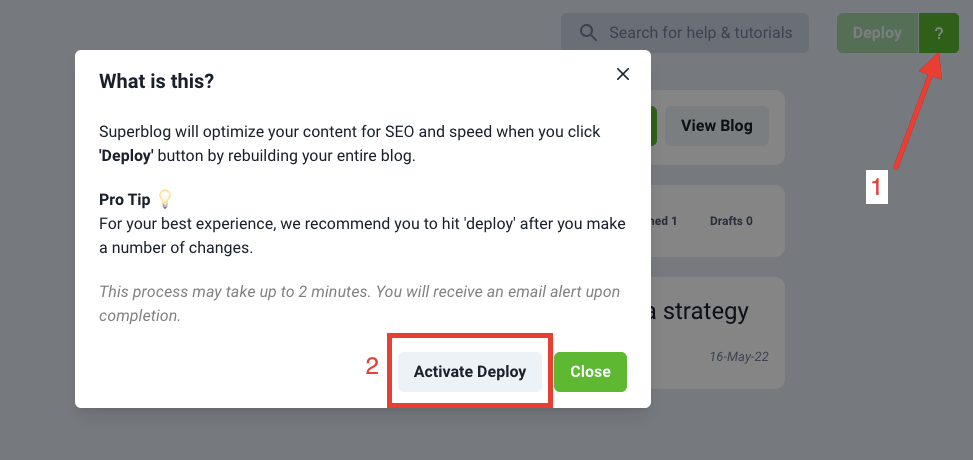Switch to the Drafts 0 tab
973x460 pixels.
click(x=731, y=221)
